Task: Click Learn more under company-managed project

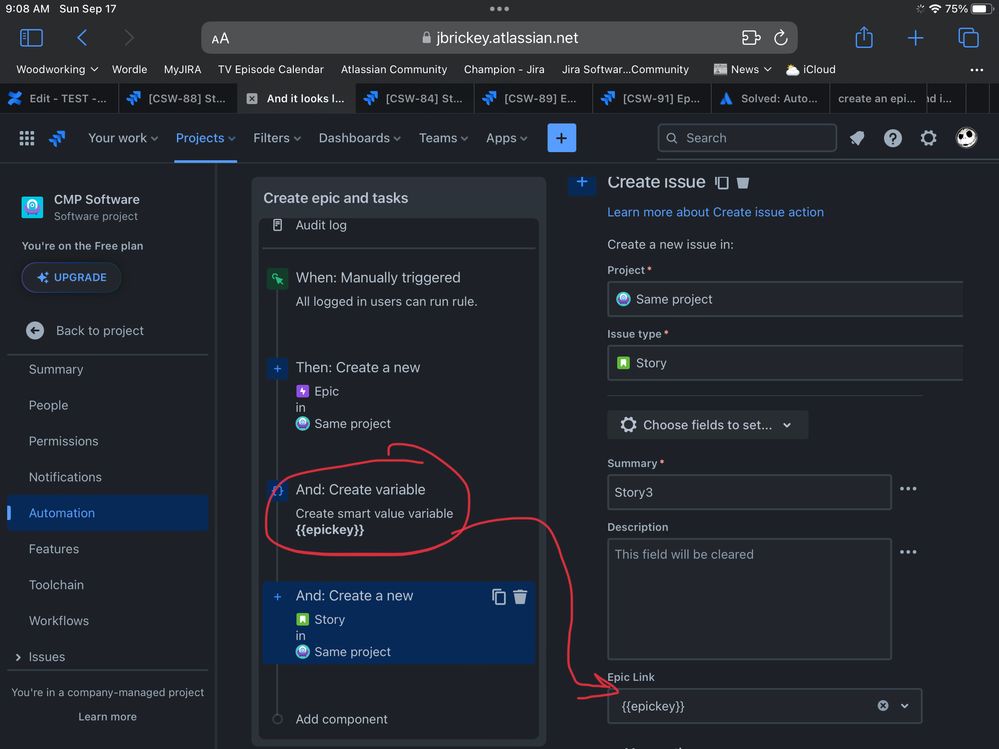Action: [107, 717]
